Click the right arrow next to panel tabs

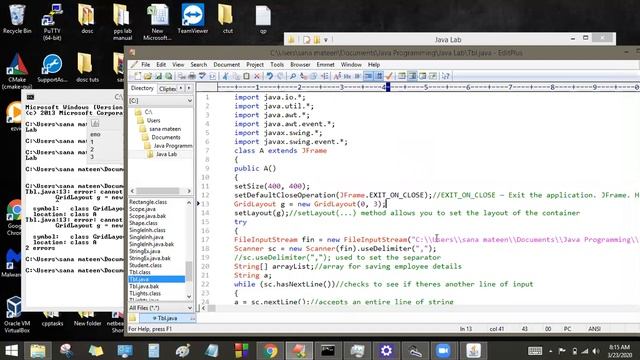(x=189, y=88)
